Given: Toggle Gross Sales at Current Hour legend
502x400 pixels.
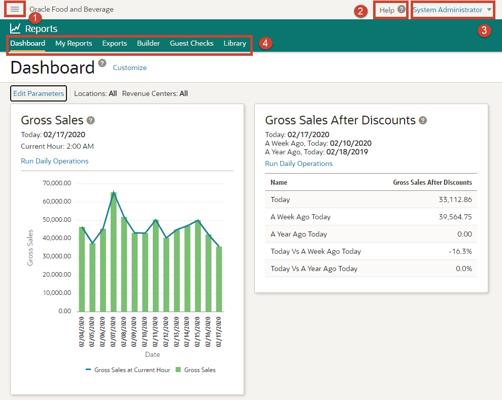Looking at the screenshot, I should click(x=128, y=370).
